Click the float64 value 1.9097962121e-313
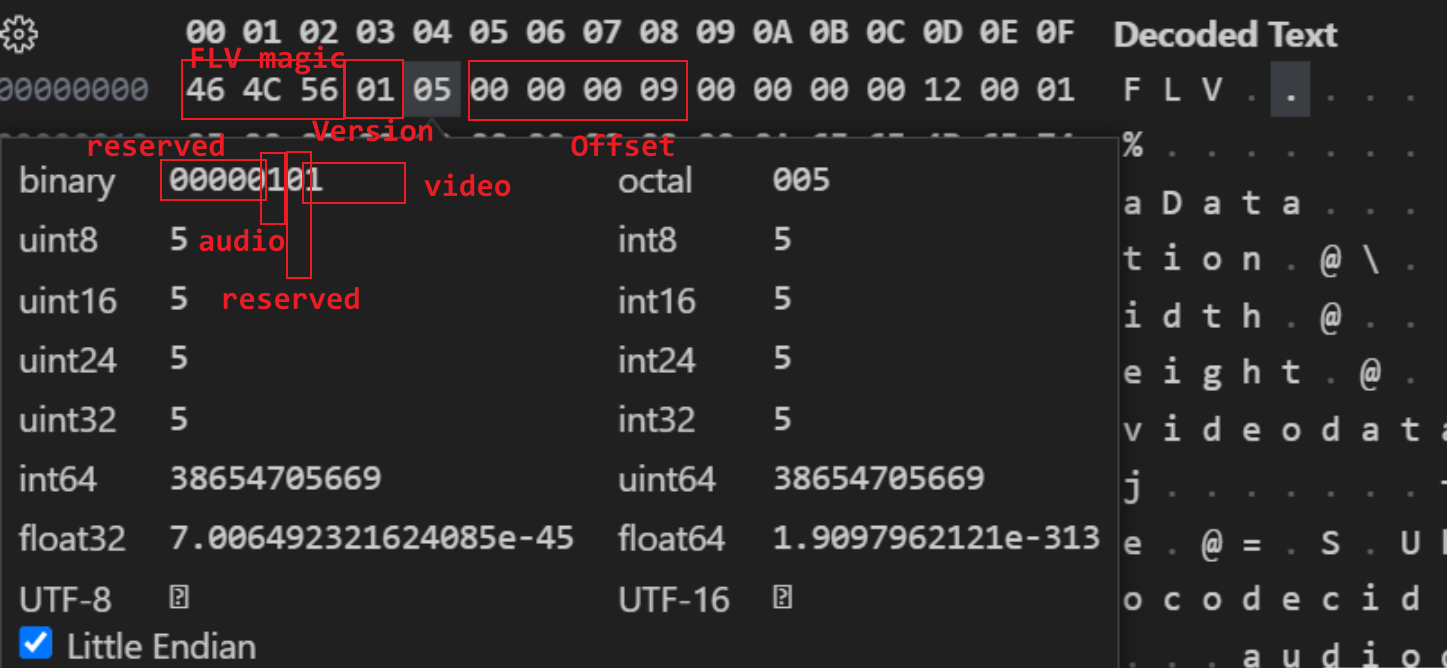Image resolution: width=1447 pixels, height=668 pixels. click(936, 539)
